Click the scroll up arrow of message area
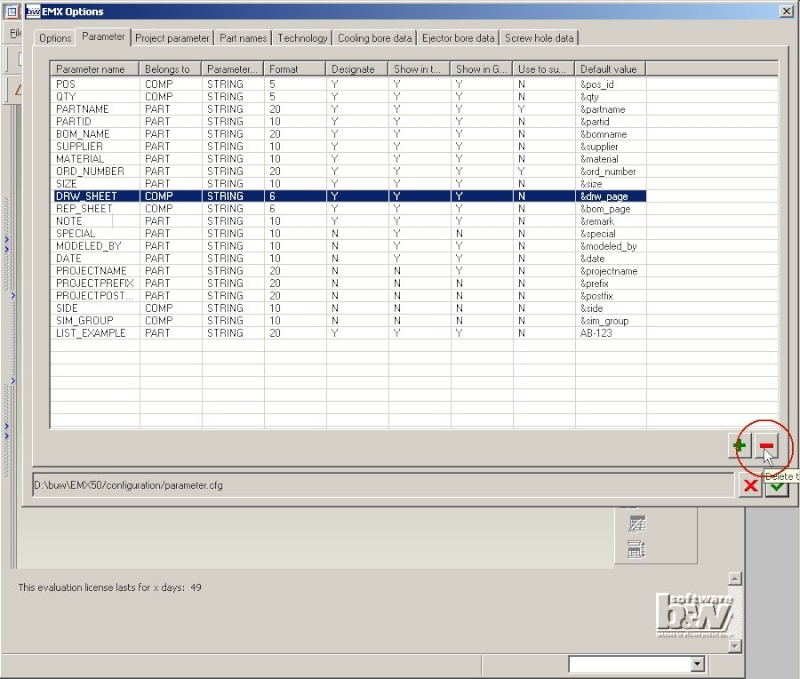Screen dimensions: 800x679 735,578
